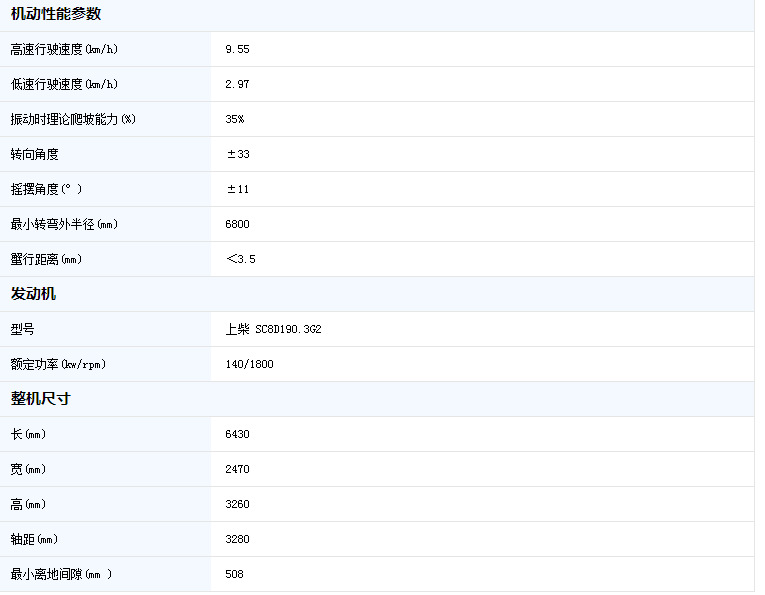Click the 蟹行距离(mm) label

click(46, 259)
